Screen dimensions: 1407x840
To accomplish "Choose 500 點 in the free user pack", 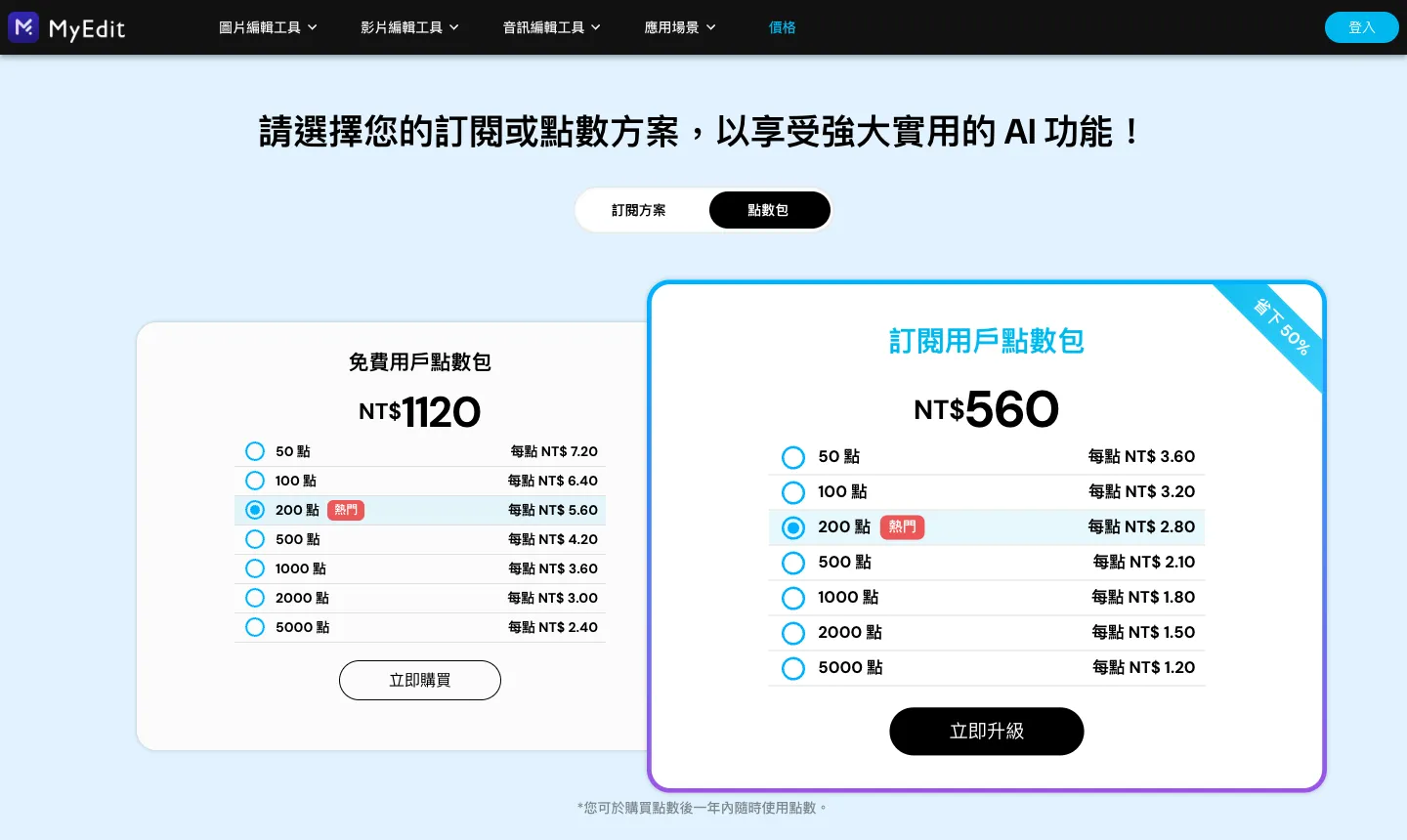I will pos(255,539).
